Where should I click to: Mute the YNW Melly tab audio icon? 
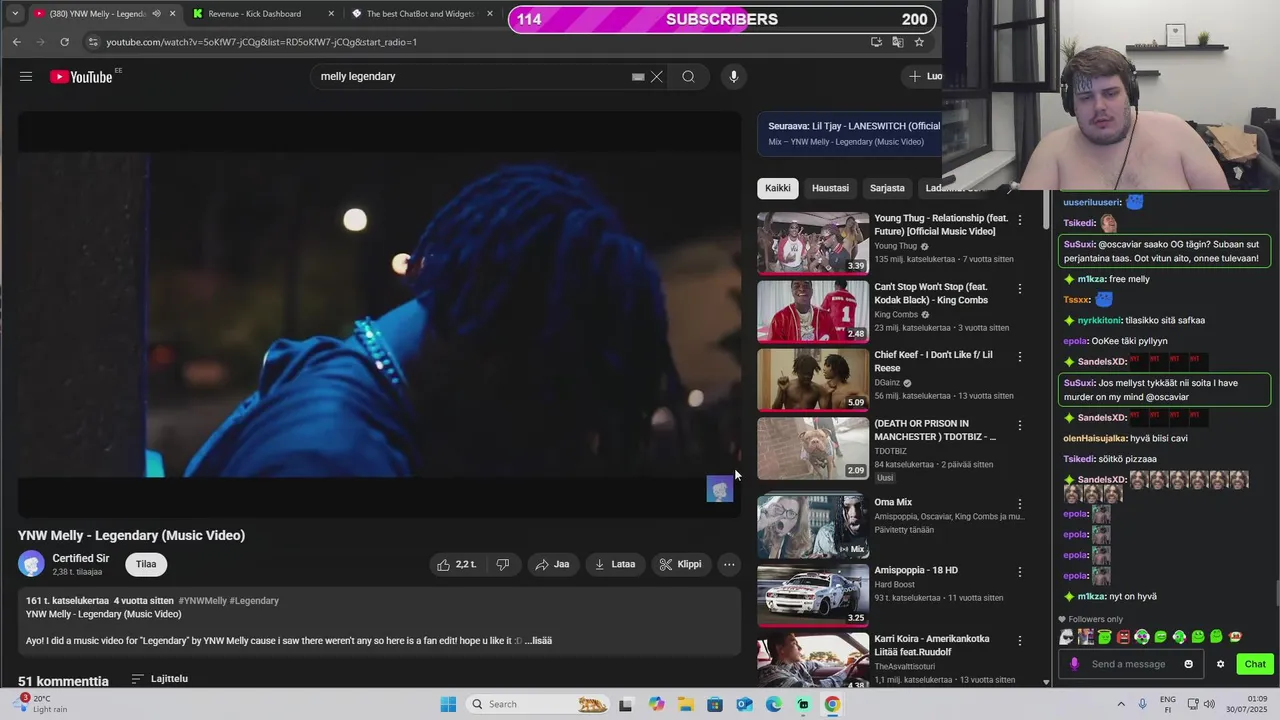tap(156, 14)
